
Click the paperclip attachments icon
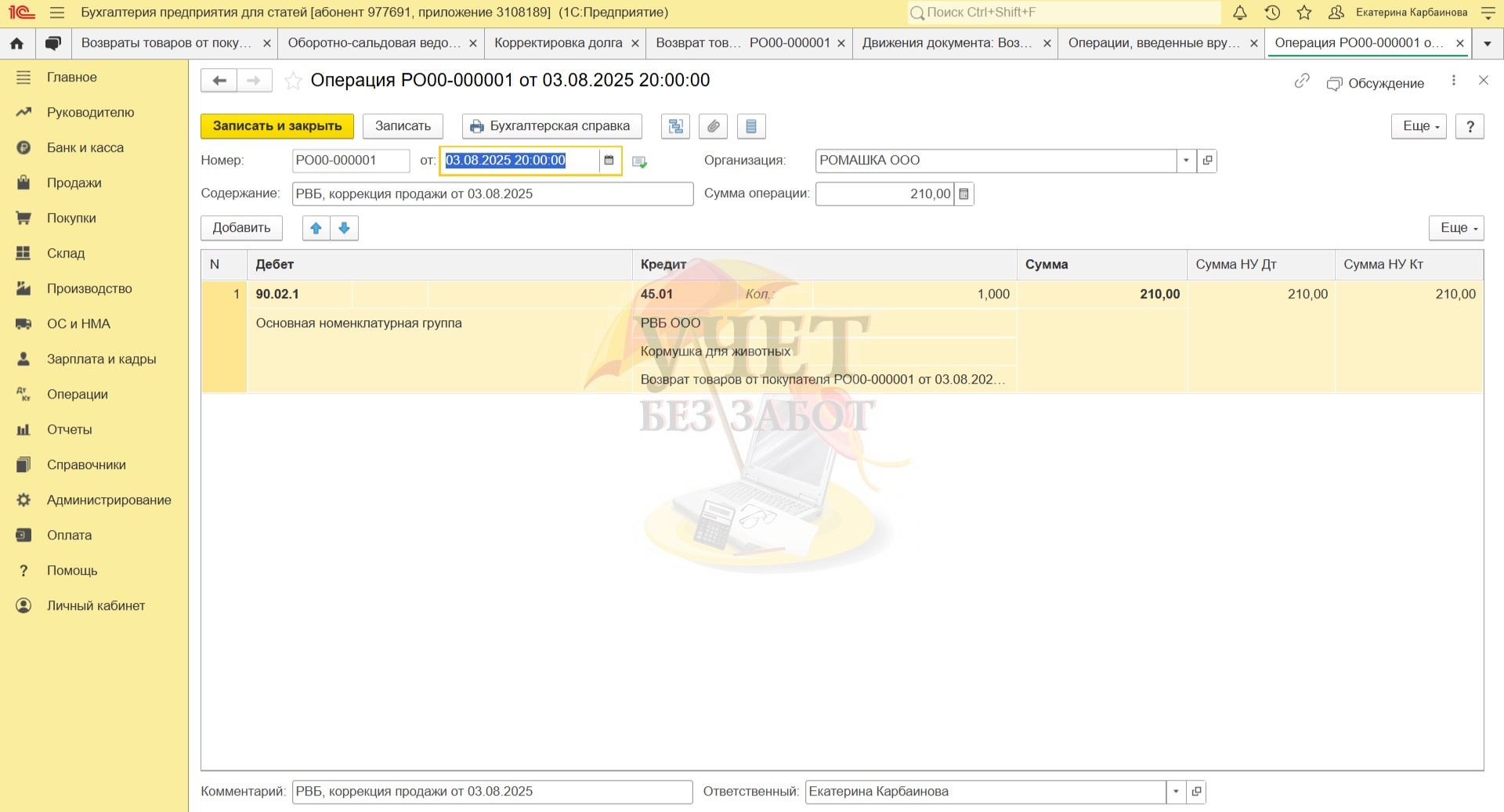(x=713, y=126)
